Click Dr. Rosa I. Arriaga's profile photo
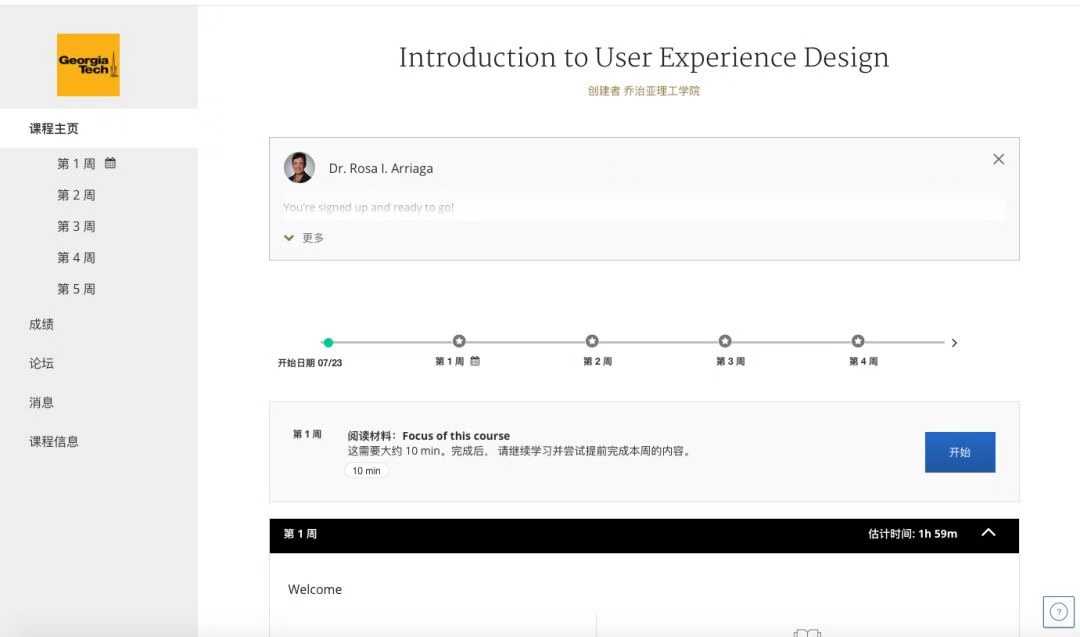 pyautogui.click(x=299, y=168)
